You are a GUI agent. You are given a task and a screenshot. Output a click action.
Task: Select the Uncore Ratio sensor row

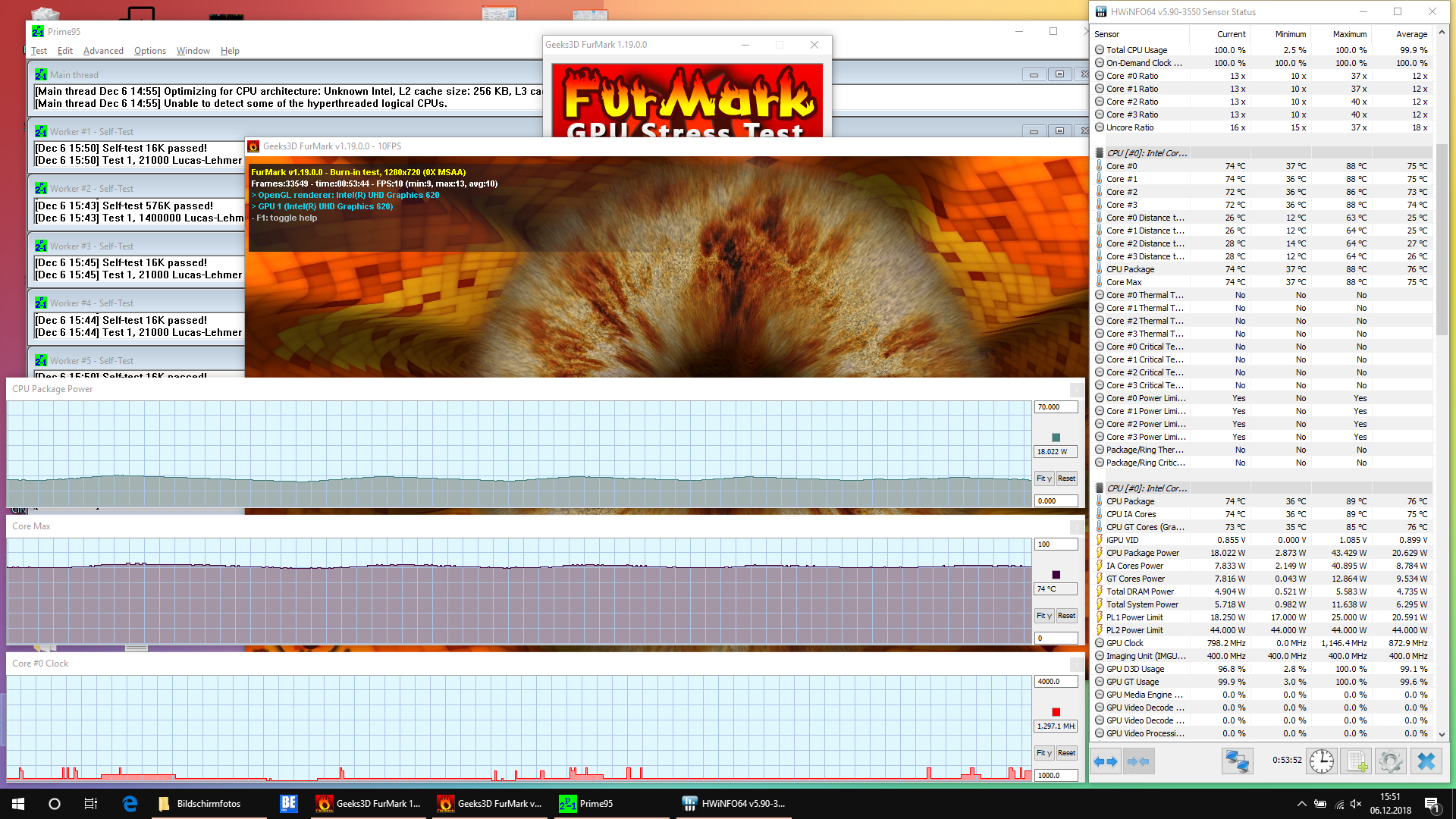(x=1262, y=127)
